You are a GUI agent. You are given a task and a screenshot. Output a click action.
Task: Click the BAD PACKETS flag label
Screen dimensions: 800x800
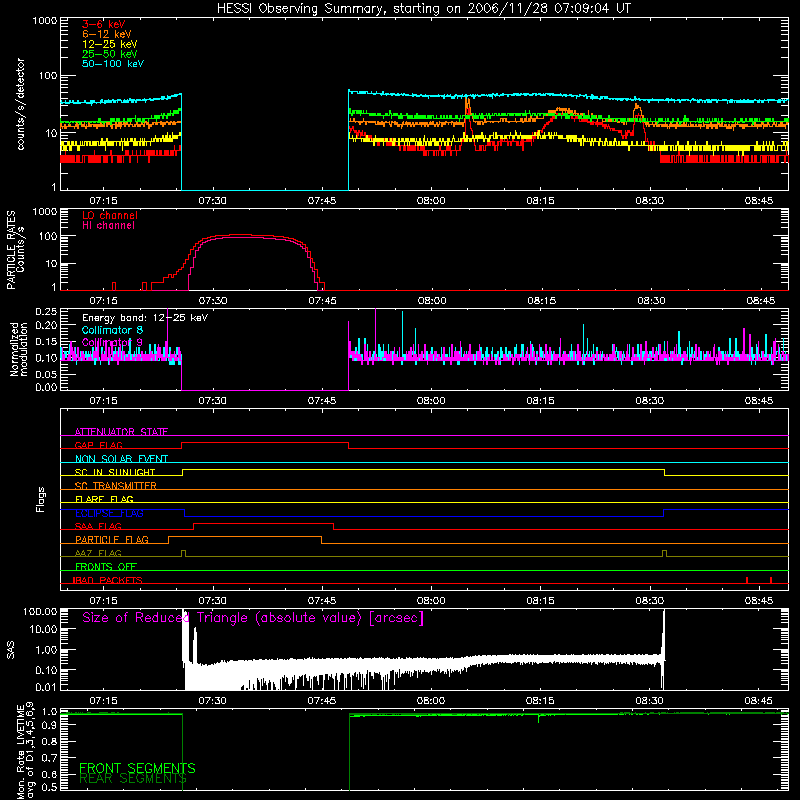pyautogui.click(x=108, y=580)
